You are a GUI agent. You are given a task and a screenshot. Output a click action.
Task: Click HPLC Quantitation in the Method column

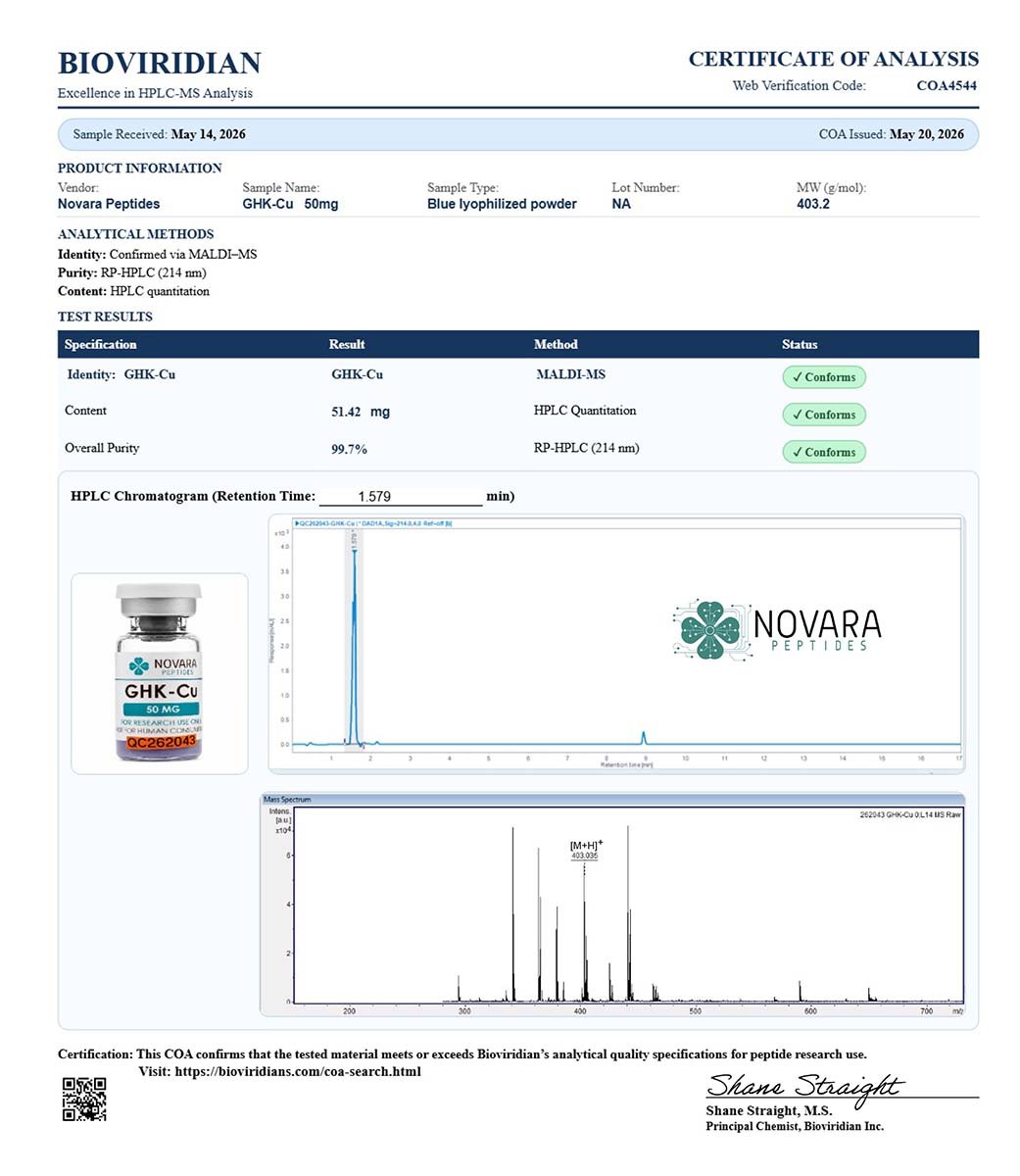[x=585, y=411]
